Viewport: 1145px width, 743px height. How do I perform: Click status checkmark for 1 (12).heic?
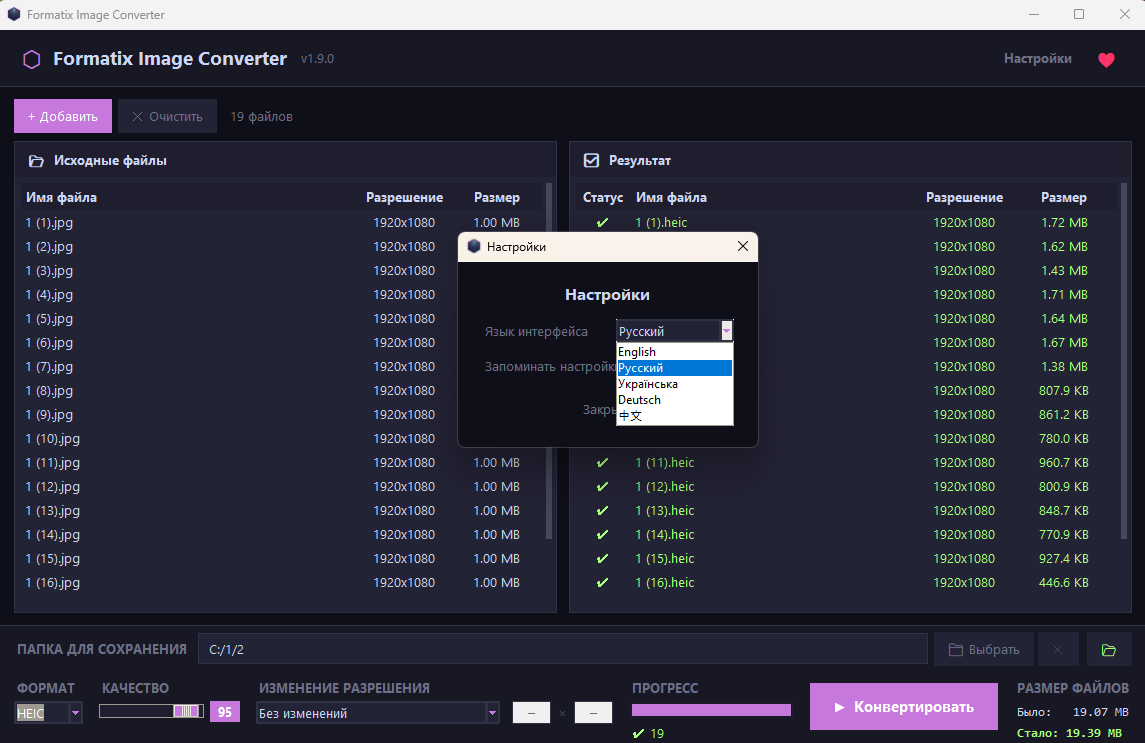[x=602, y=487]
